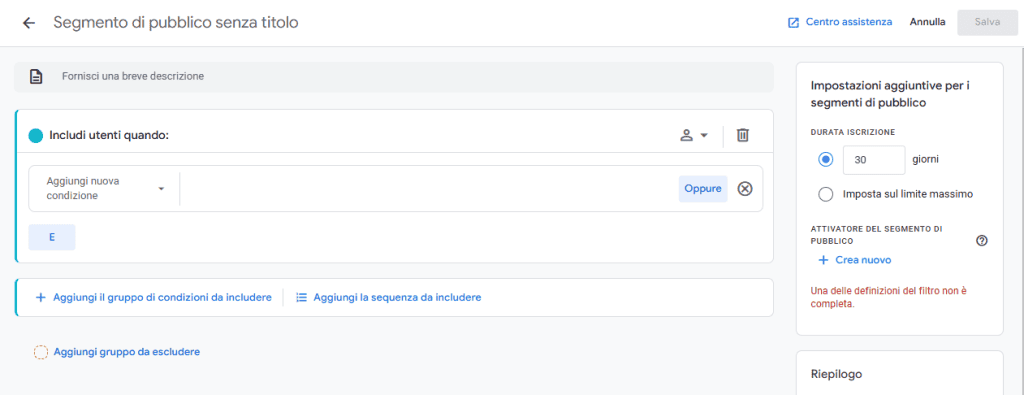Image resolution: width=1024 pixels, height=395 pixels.
Task: Click Annulla to cancel
Action: click(x=927, y=22)
